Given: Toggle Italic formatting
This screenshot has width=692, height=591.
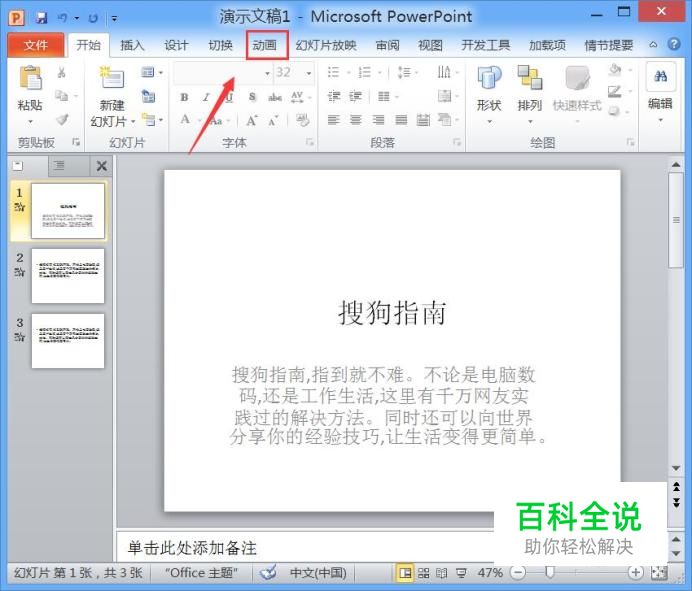Looking at the screenshot, I should tap(206, 97).
